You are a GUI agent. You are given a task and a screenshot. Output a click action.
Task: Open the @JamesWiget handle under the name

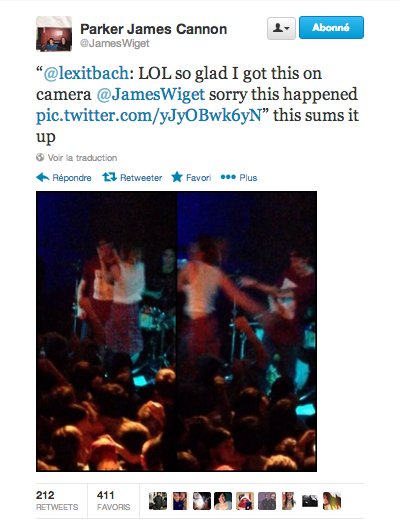coord(115,43)
